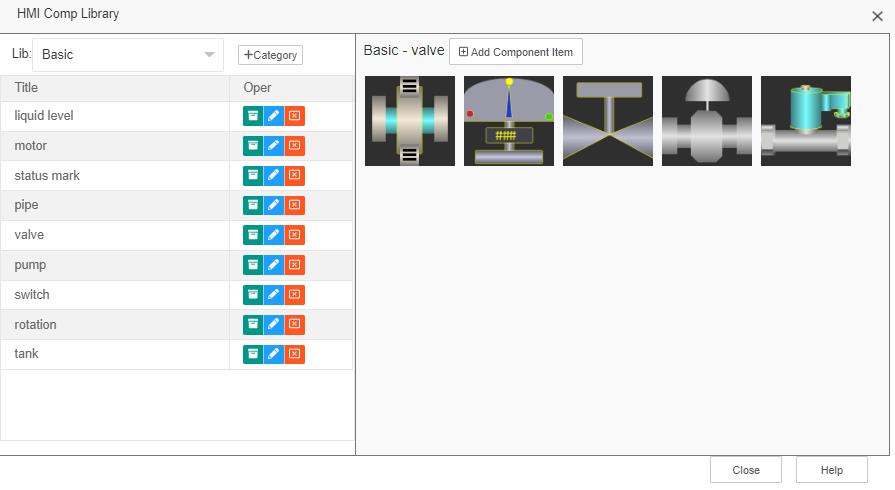This screenshot has width=895, height=490.
Task: Click the Close button
Action: tap(746, 470)
